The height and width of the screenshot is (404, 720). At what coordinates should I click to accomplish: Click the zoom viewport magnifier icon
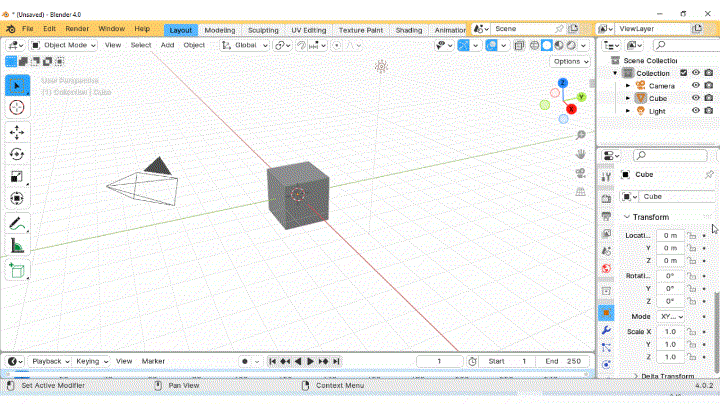pyautogui.click(x=580, y=135)
